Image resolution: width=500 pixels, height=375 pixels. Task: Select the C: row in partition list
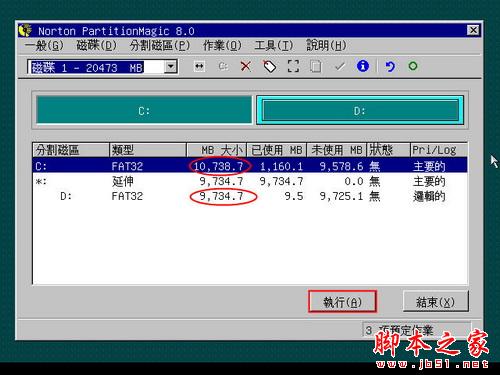(x=250, y=166)
